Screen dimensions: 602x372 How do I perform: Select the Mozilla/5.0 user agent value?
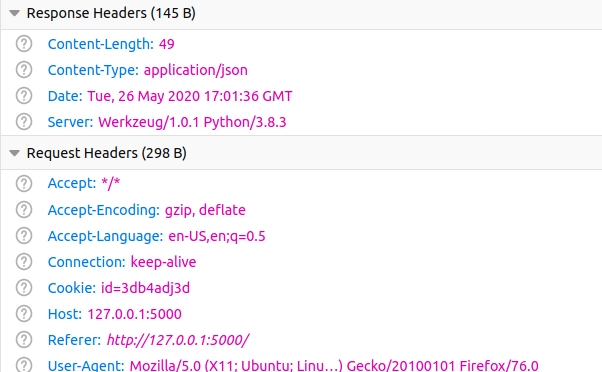coord(334,365)
